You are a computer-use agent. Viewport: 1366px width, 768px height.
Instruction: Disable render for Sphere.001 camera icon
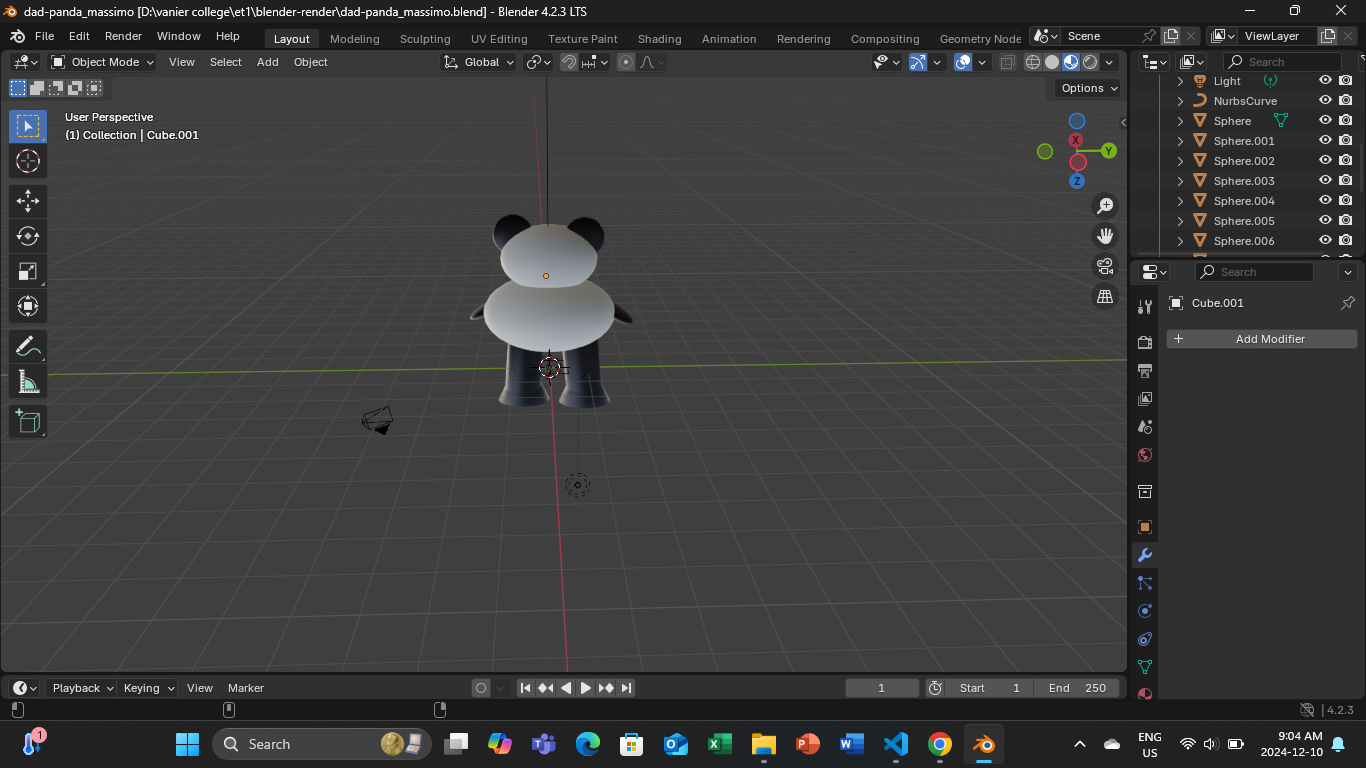tap(1346, 141)
